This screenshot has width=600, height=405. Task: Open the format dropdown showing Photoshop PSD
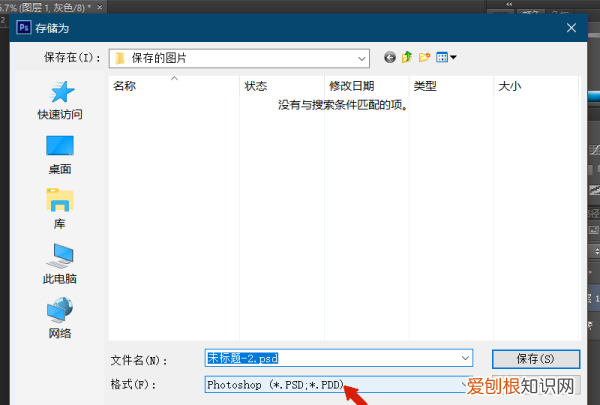pyautogui.click(x=338, y=385)
